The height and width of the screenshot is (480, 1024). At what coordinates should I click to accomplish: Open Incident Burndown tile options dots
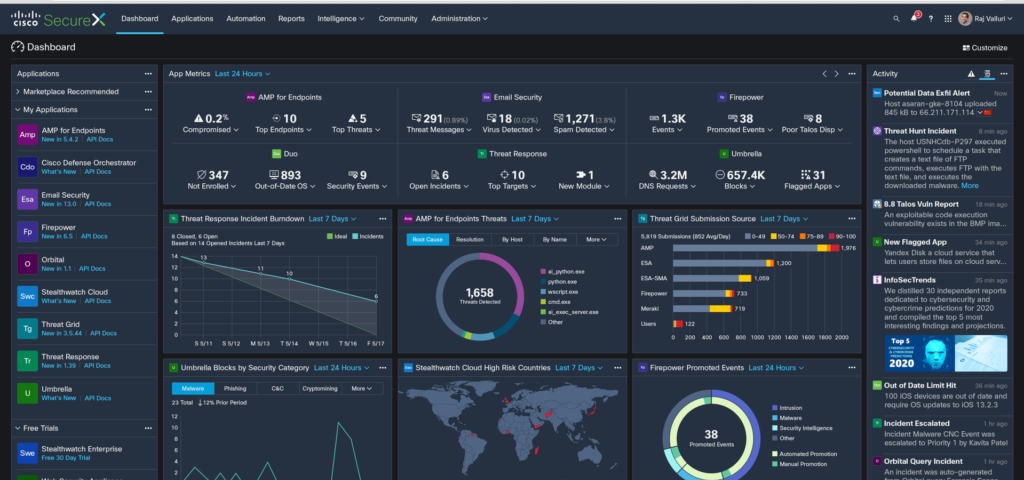tap(383, 219)
